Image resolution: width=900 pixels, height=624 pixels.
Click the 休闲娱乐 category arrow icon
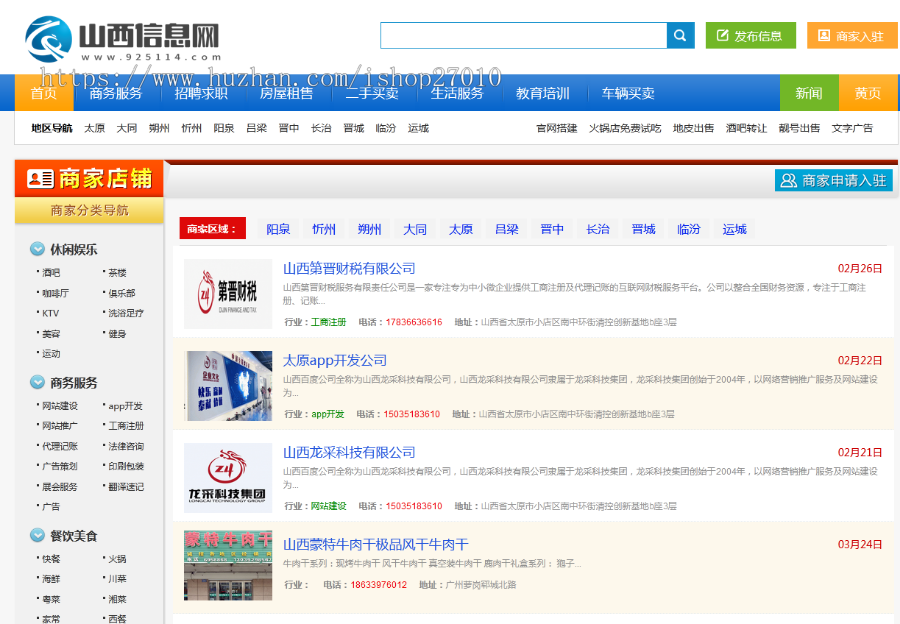point(37,249)
